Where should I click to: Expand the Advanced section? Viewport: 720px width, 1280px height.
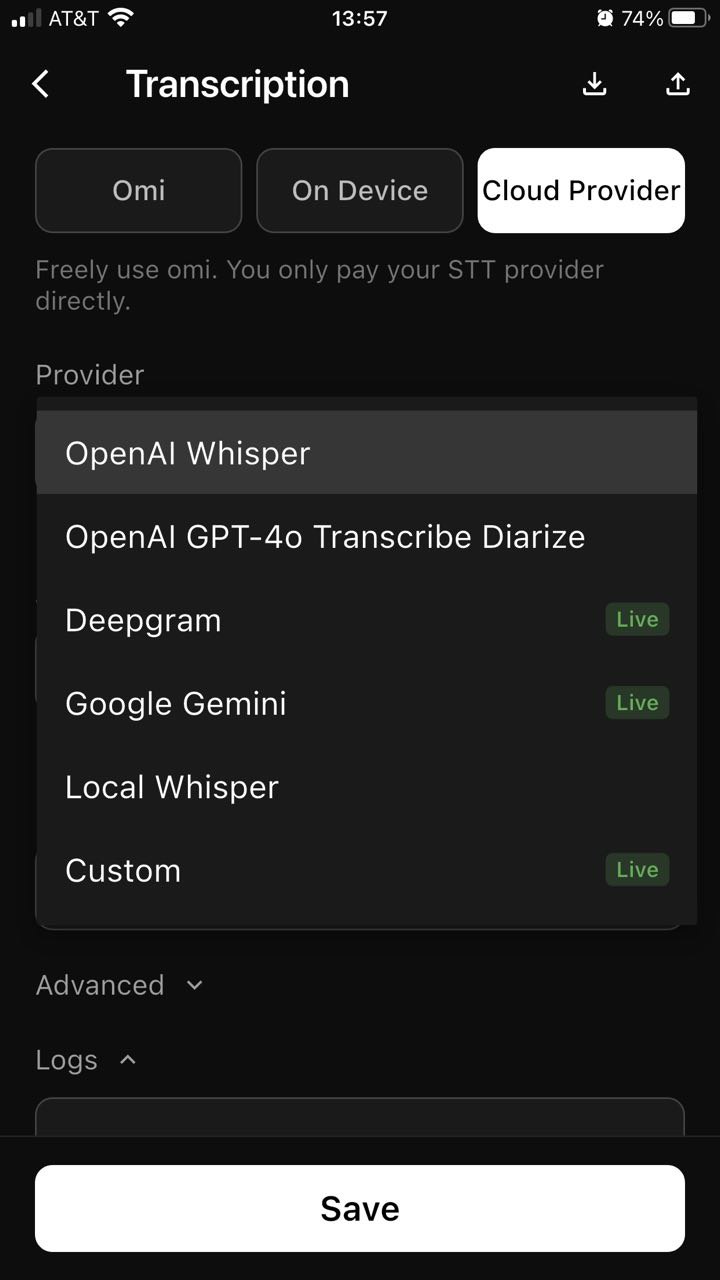(120, 985)
